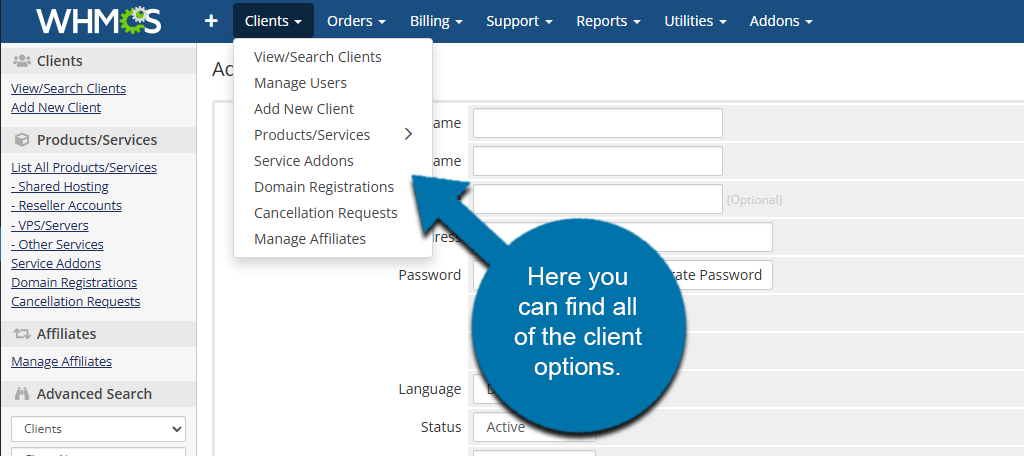
Task: Expand the Products/Services submenu arrow
Action: pyautogui.click(x=408, y=135)
